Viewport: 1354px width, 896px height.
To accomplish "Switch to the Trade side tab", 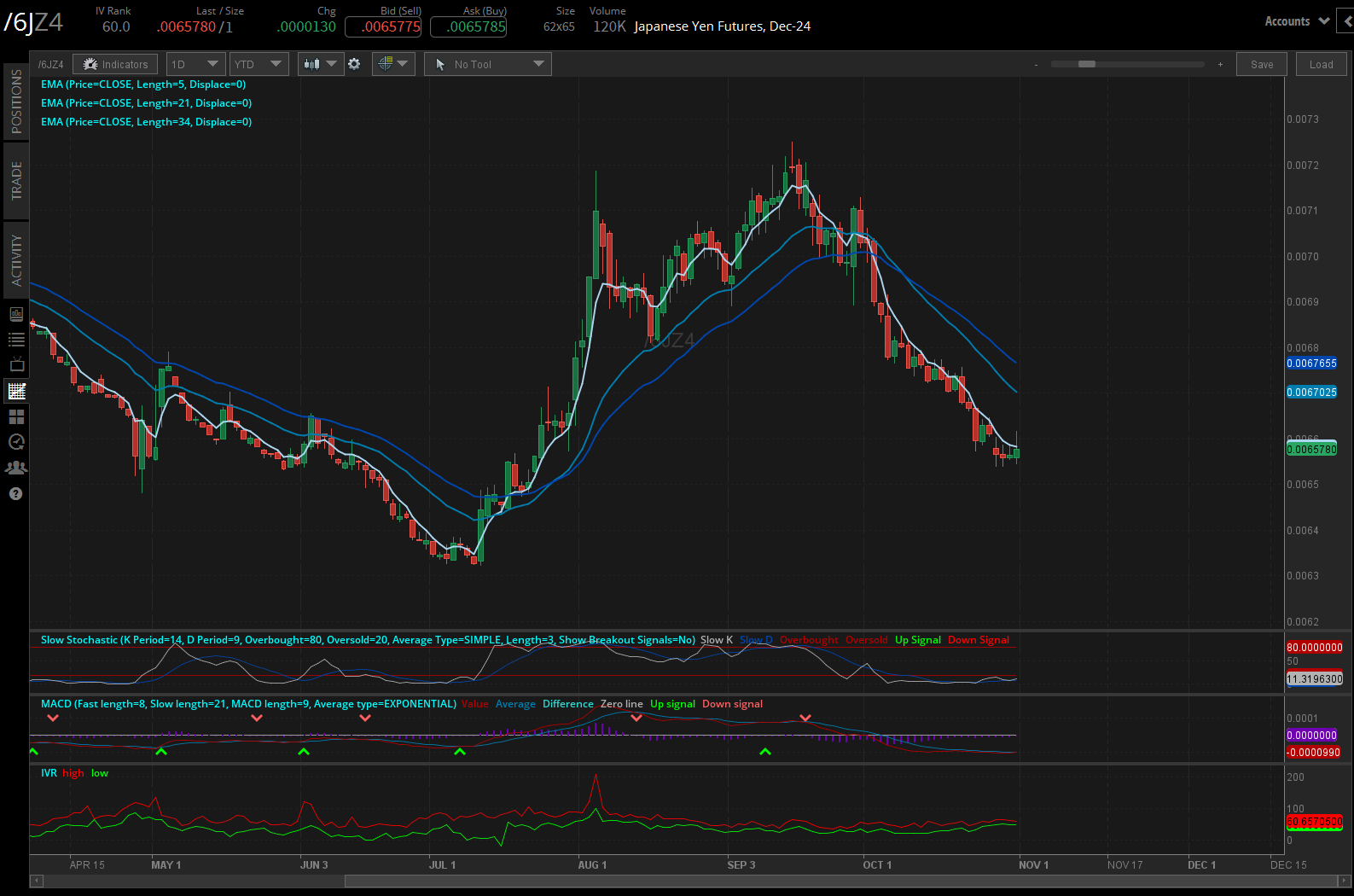I will click(x=16, y=181).
